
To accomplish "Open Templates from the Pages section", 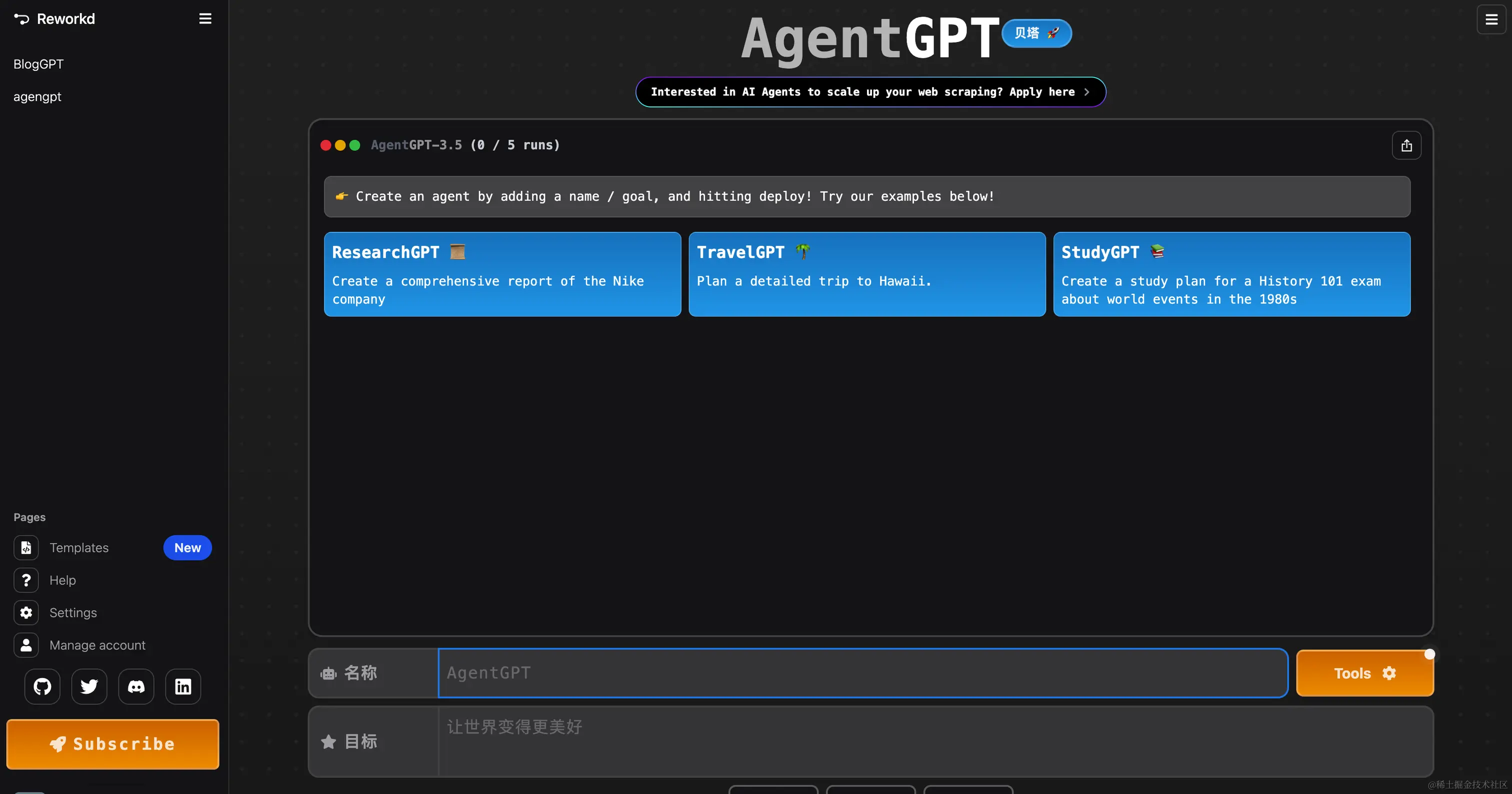I will click(x=78, y=547).
